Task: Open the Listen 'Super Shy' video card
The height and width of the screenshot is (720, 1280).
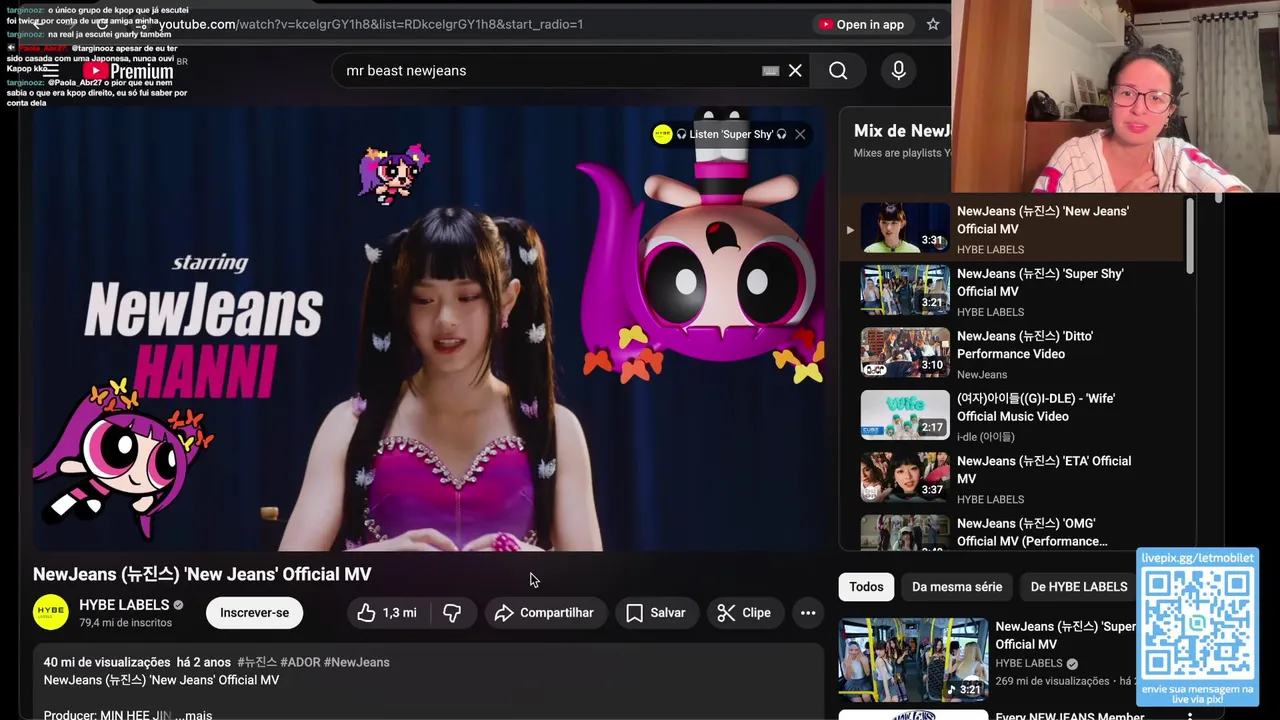Action: (731, 134)
